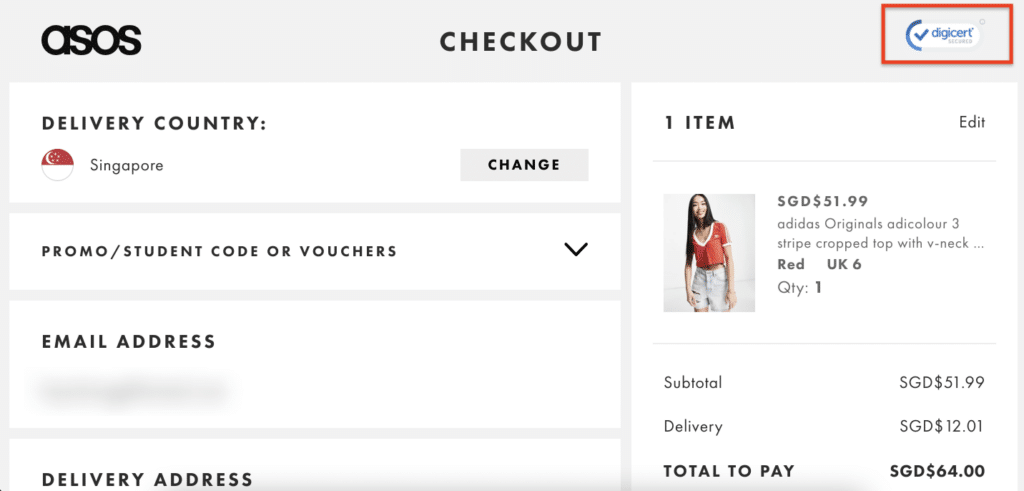Click the CHECKOUT page heading

pyautogui.click(x=521, y=42)
